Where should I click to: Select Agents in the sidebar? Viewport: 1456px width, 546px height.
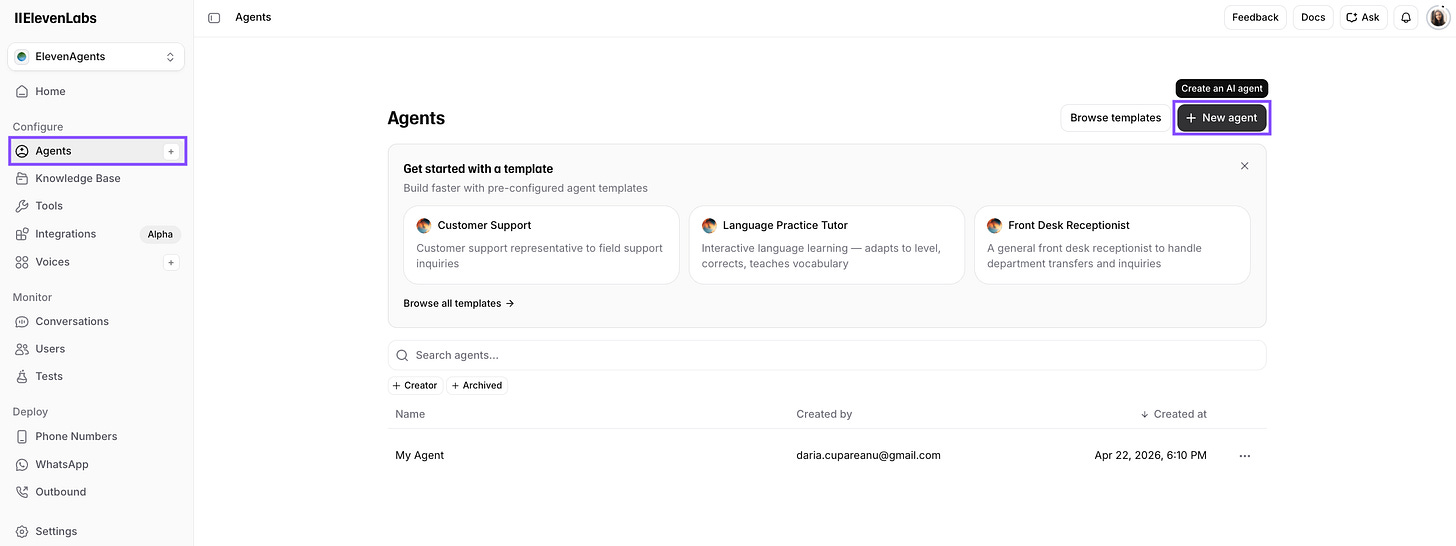click(x=96, y=151)
